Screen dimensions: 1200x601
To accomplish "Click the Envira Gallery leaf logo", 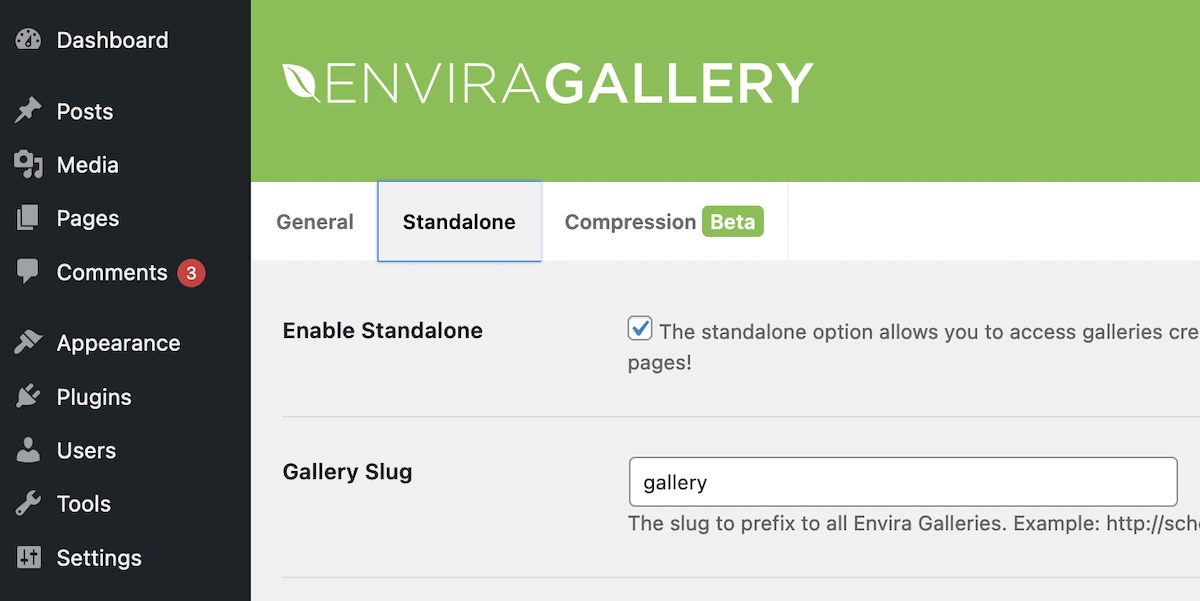I will (x=301, y=83).
